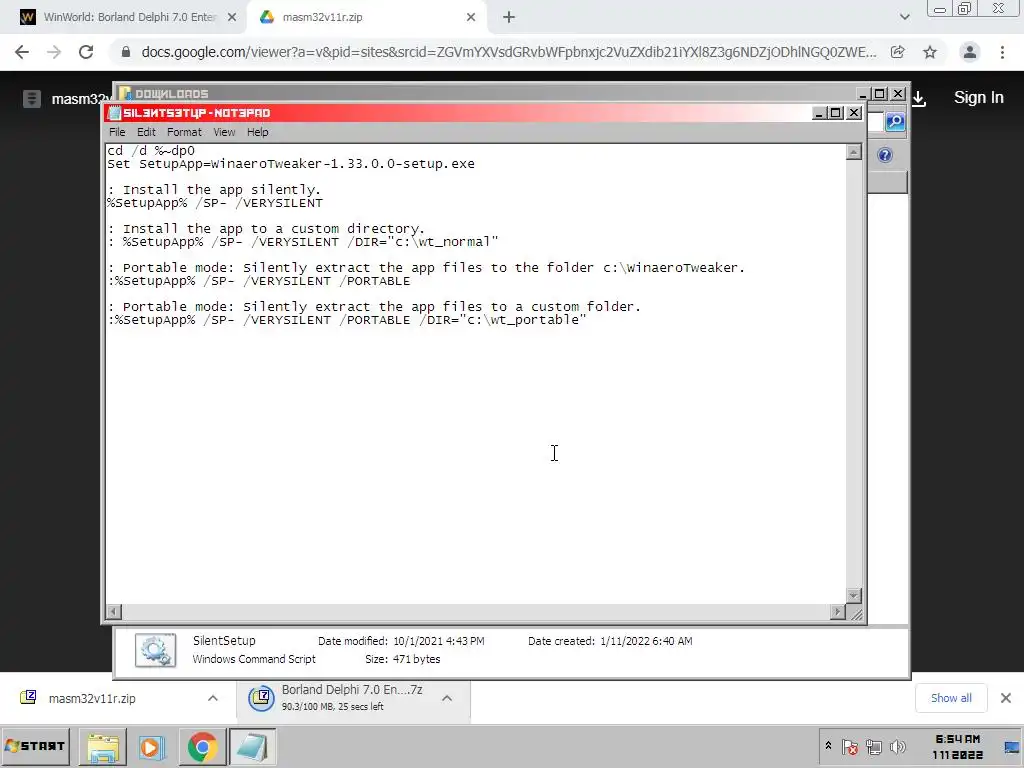The height and width of the screenshot is (768, 1024).
Task: Click the Notepad title bar icon
Action: (x=114, y=113)
